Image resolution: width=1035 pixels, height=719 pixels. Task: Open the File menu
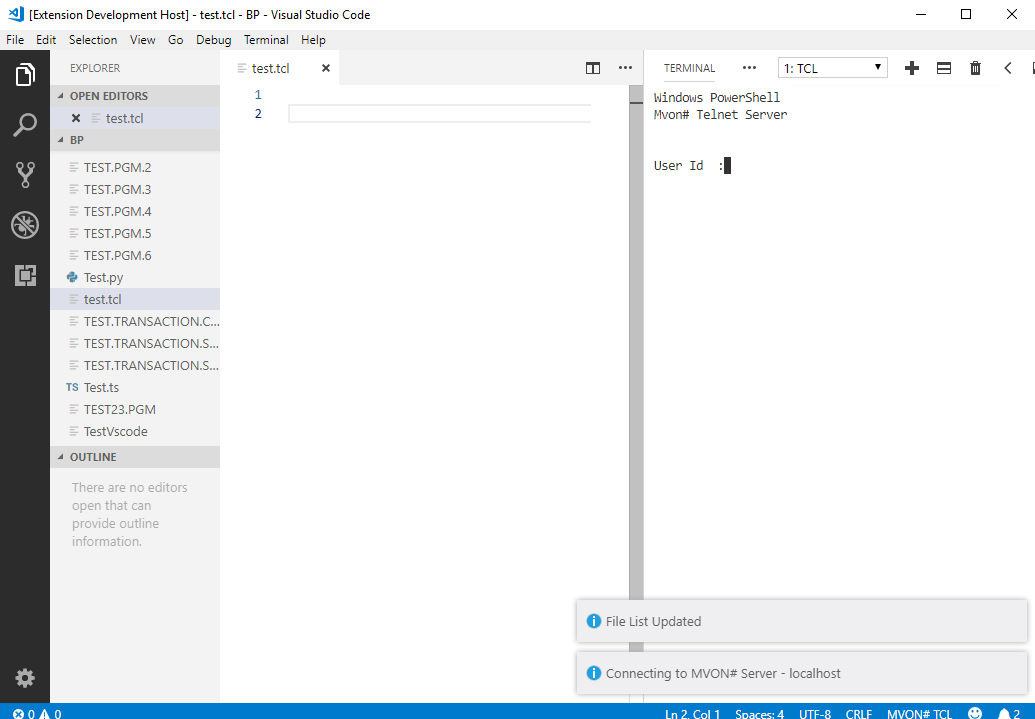(15, 40)
